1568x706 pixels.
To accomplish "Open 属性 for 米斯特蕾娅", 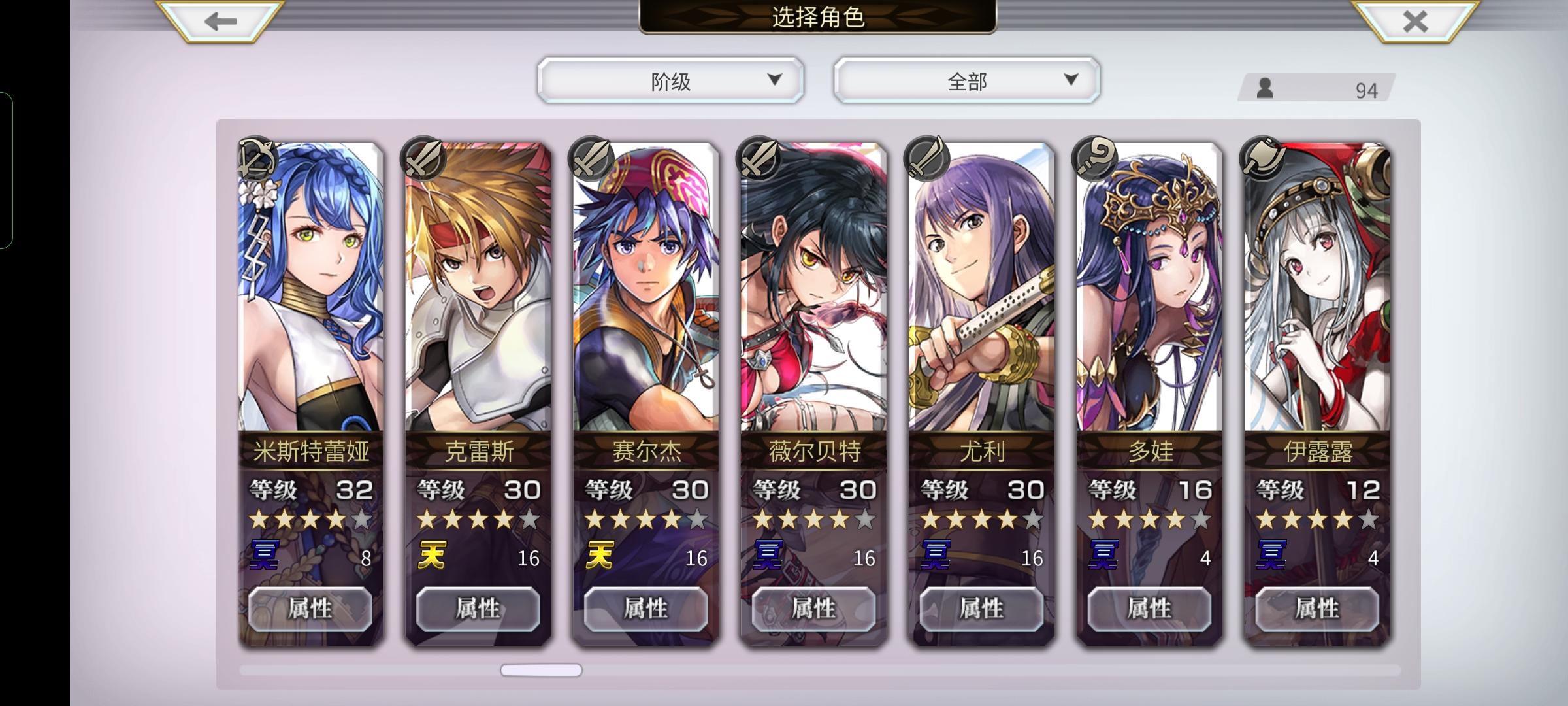I will (310, 609).
